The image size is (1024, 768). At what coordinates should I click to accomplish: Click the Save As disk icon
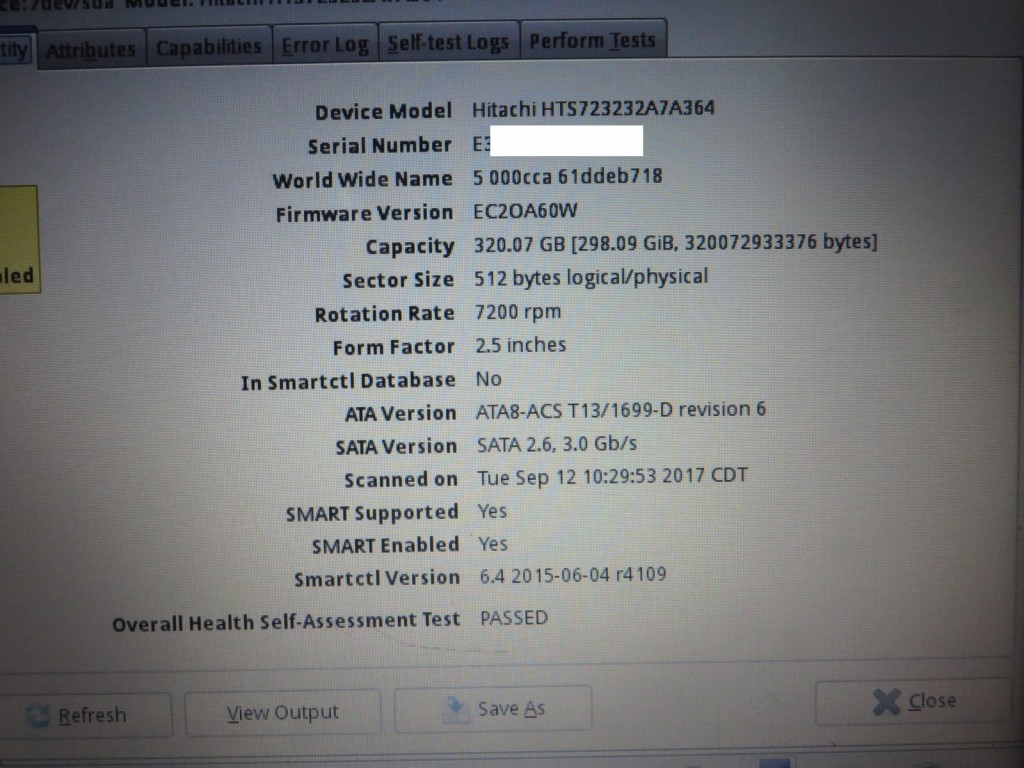point(456,709)
